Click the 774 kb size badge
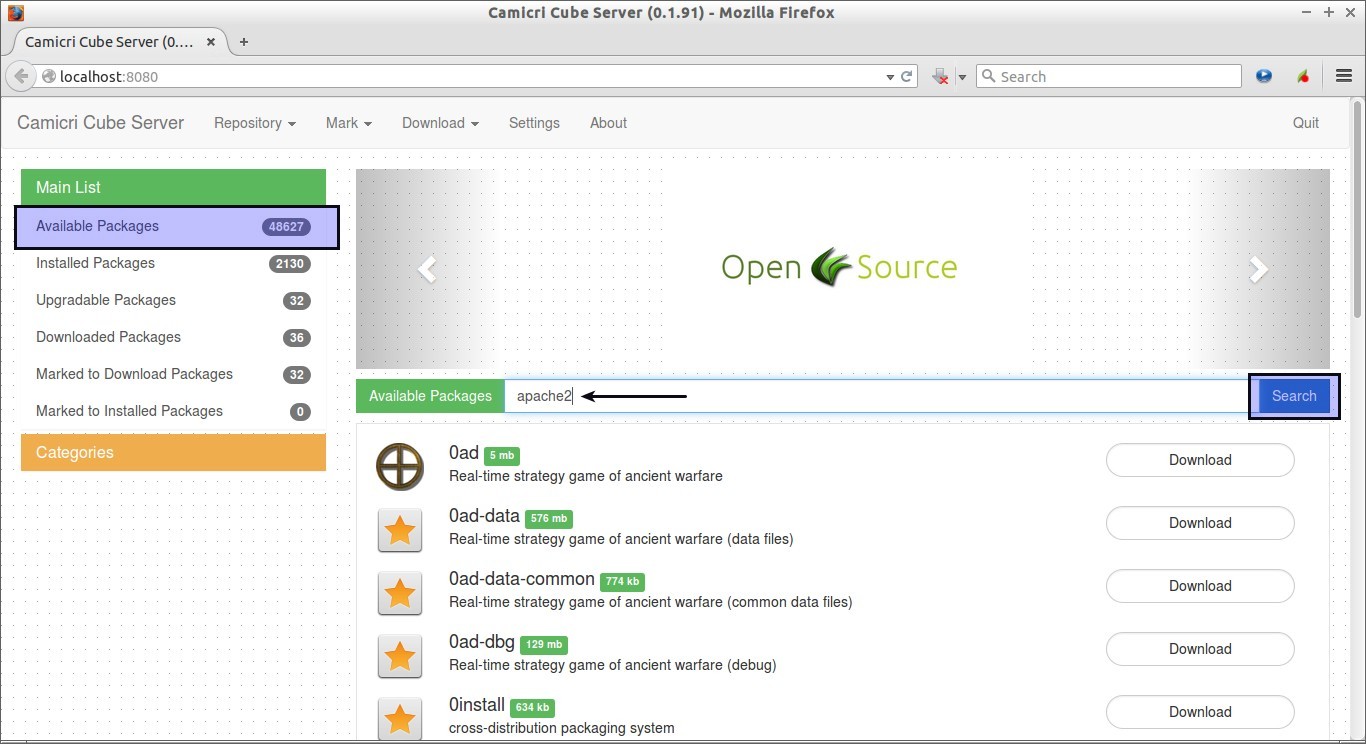 coord(623,582)
